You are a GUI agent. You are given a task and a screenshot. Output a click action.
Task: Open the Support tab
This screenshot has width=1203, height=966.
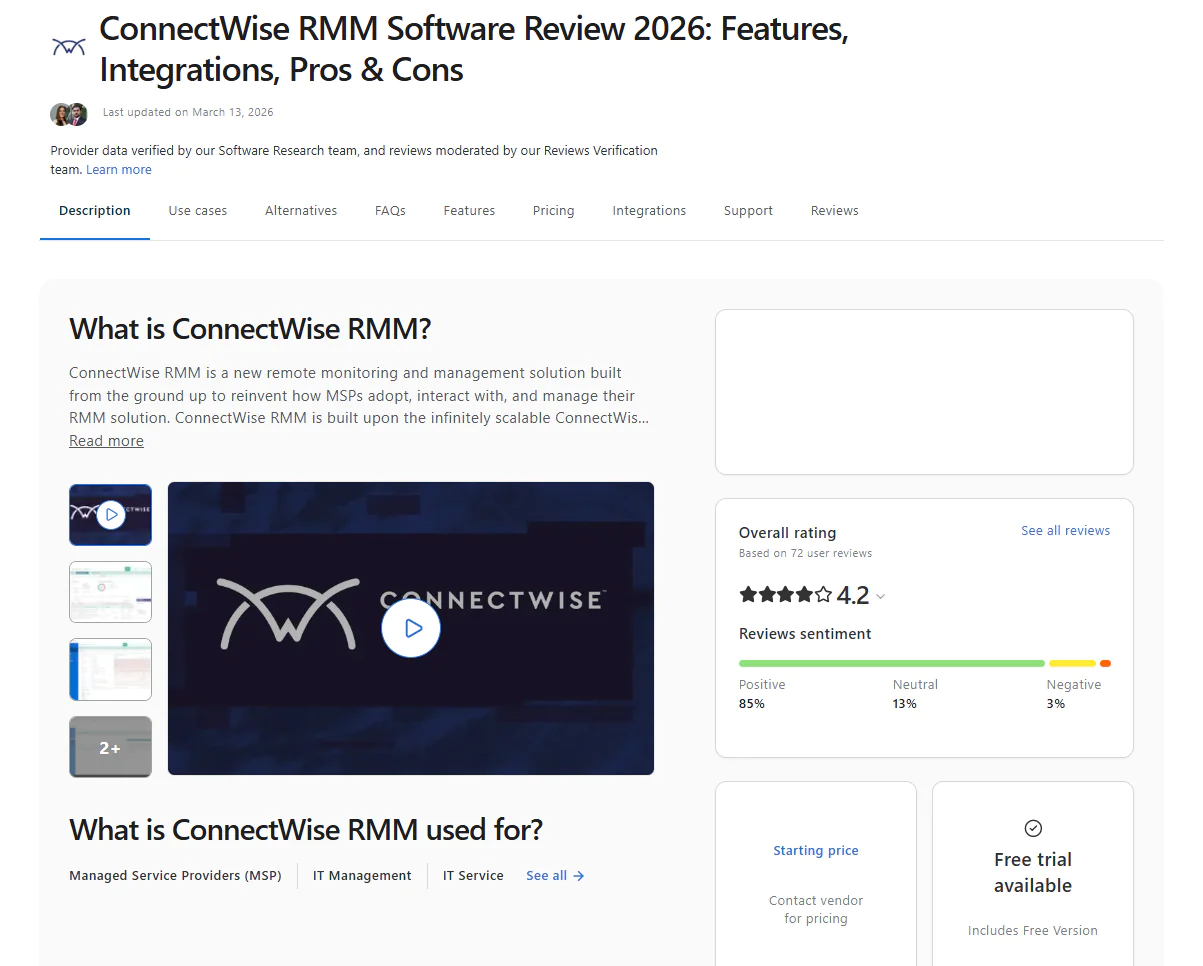[748, 211]
